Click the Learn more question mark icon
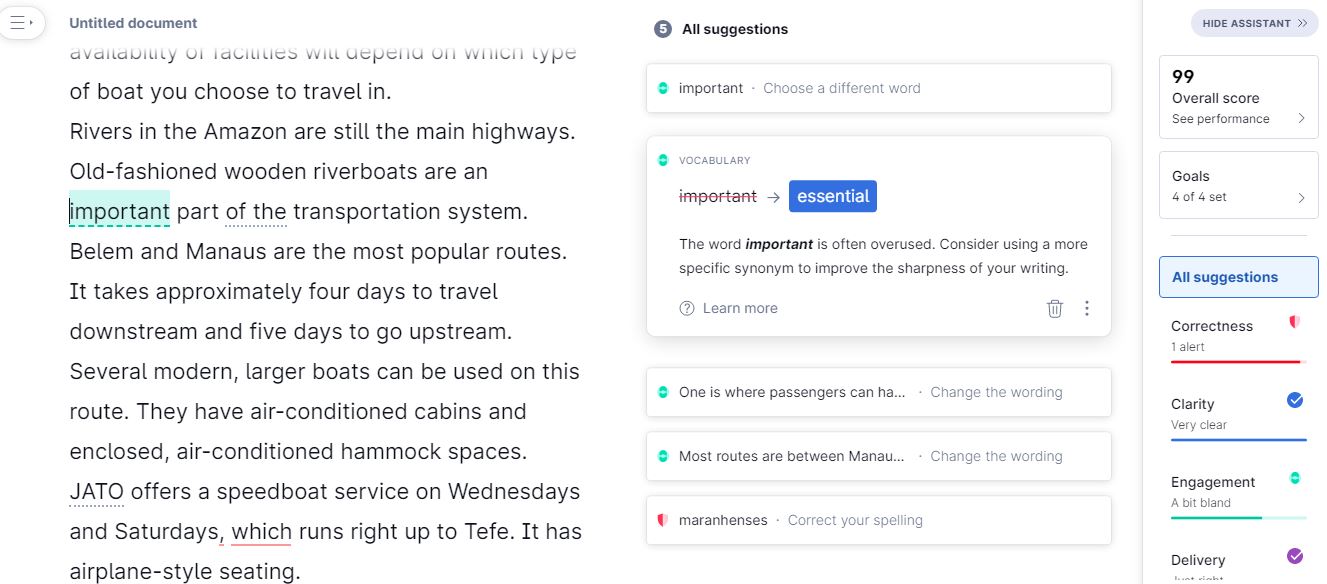This screenshot has height=584, width=1327. (x=687, y=308)
